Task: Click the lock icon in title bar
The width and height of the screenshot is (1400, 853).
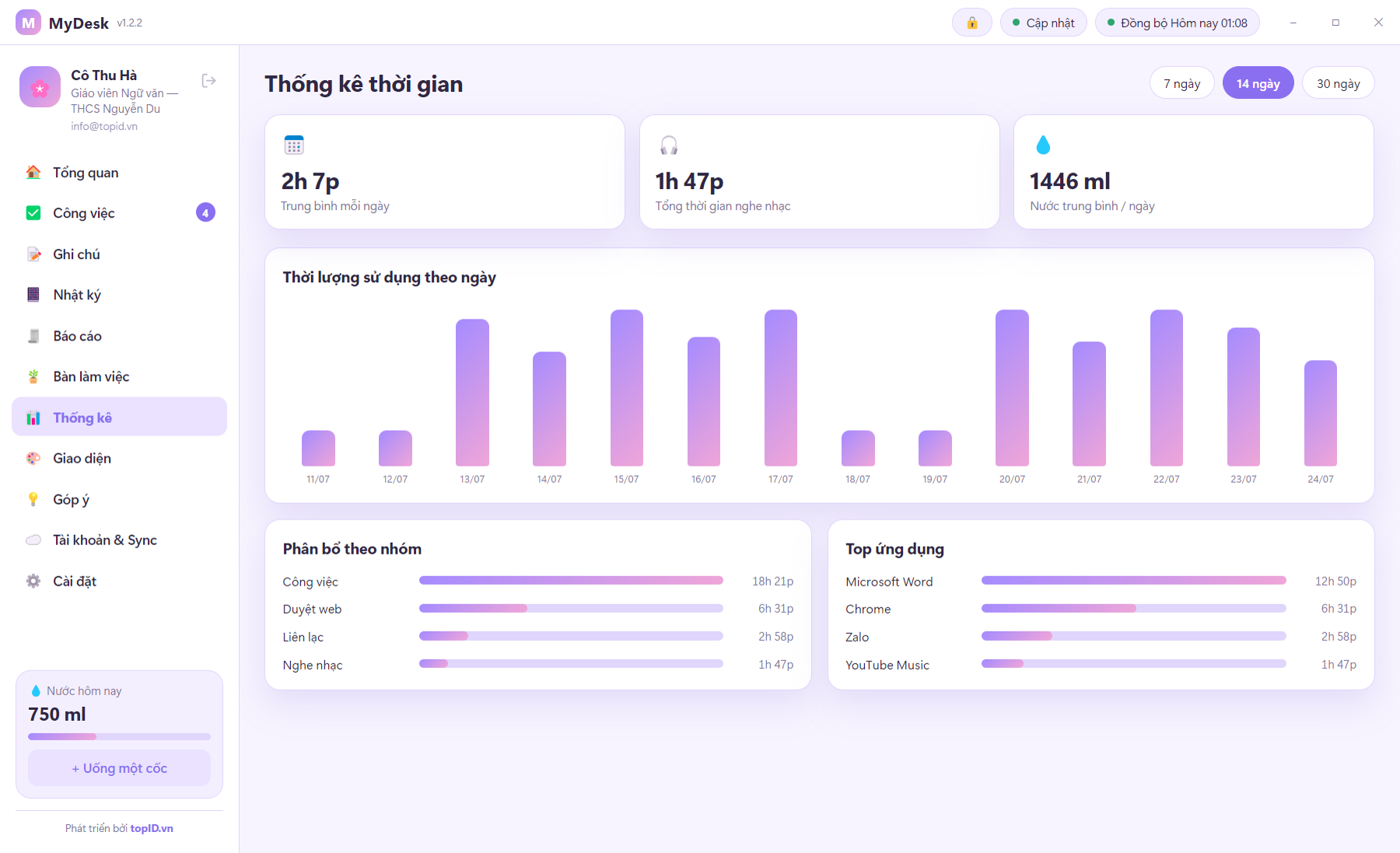Action: 971,23
